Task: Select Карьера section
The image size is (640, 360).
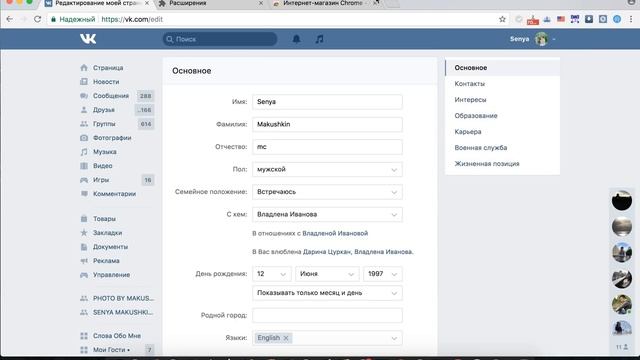Action: [502, 131]
